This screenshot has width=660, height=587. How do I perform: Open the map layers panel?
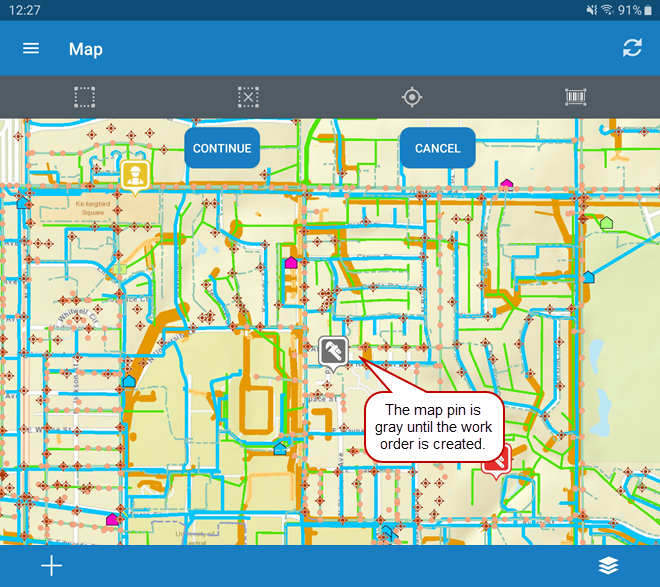tap(608, 565)
